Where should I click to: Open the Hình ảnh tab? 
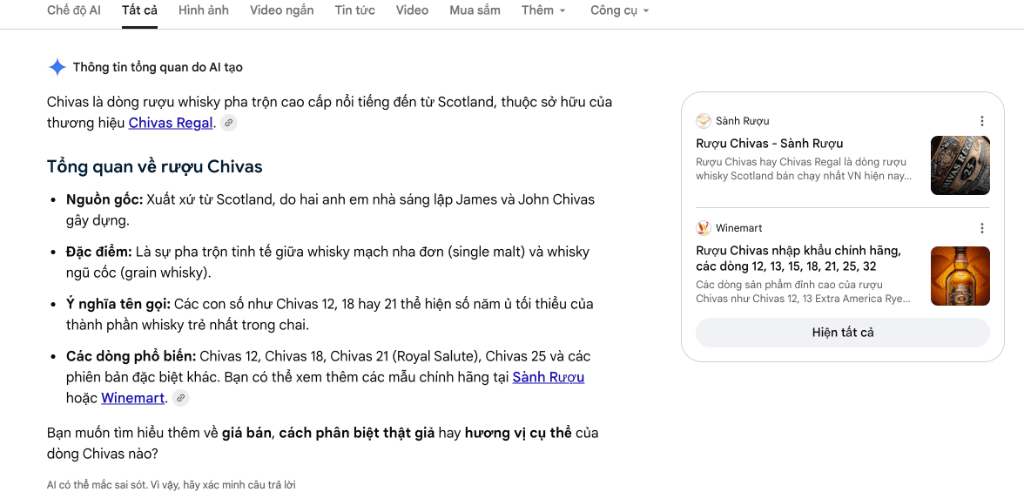pyautogui.click(x=203, y=10)
